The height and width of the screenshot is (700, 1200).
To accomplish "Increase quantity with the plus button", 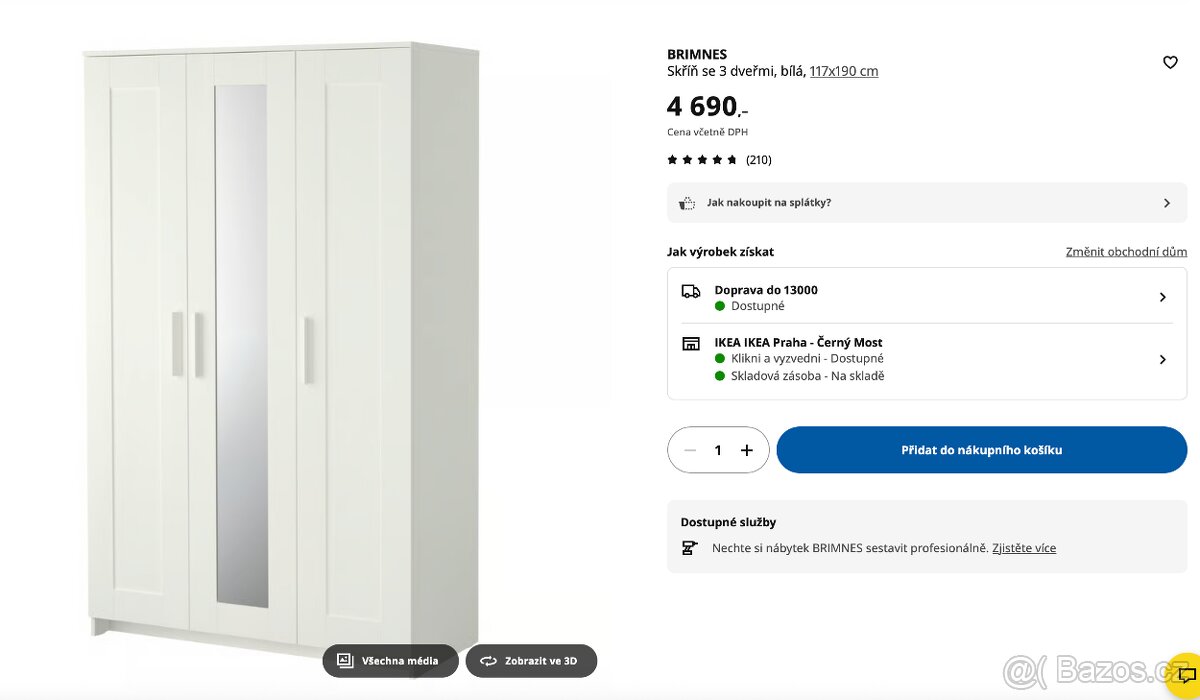I will 746,450.
